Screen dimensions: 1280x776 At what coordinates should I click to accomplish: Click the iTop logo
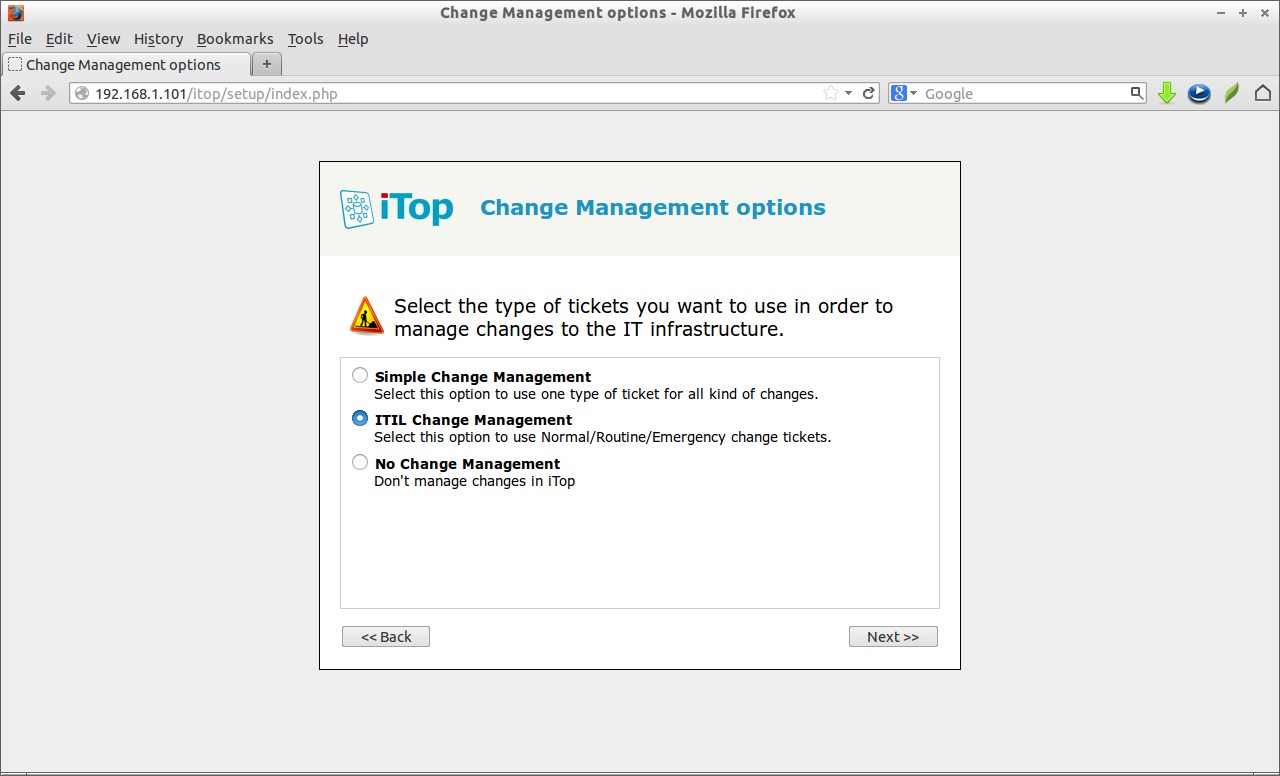point(397,208)
